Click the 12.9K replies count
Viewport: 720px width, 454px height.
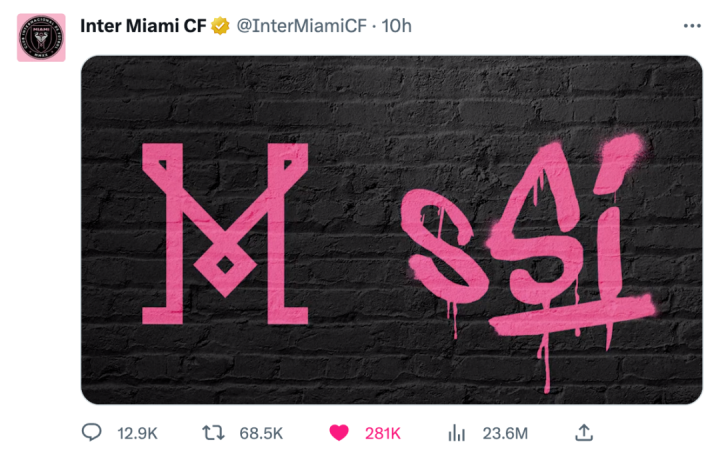[x=137, y=433]
